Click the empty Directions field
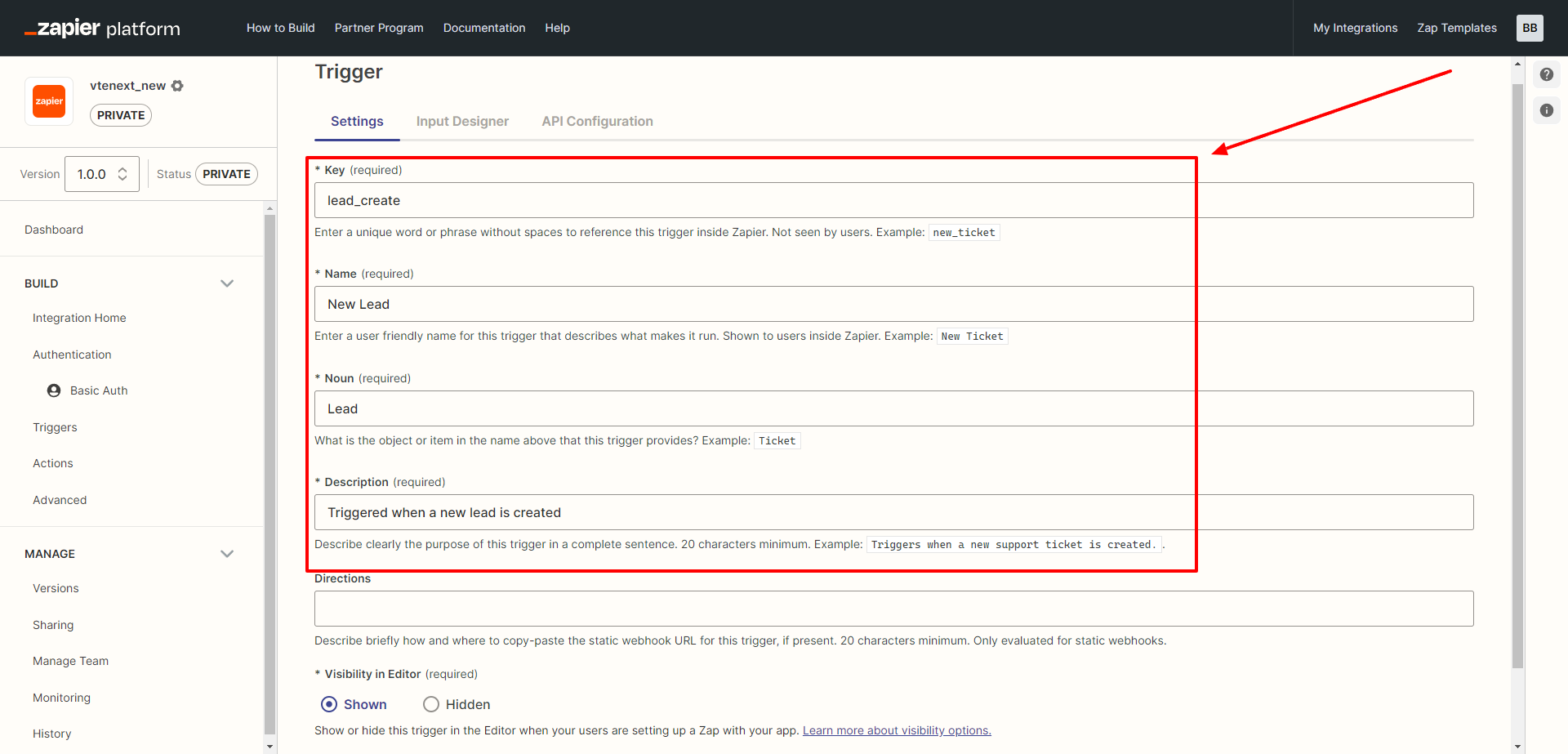The height and width of the screenshot is (754, 1568). pyautogui.click(x=894, y=609)
